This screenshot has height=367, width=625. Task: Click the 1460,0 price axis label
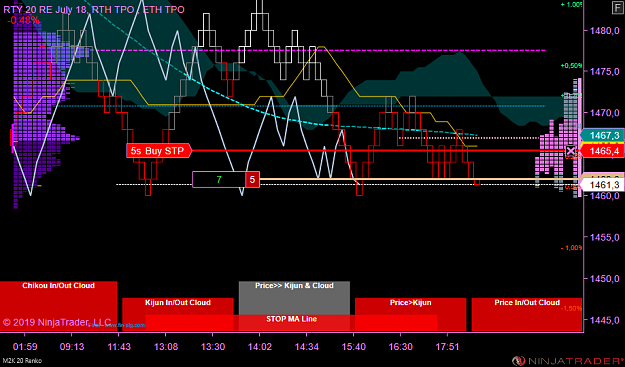tap(604, 196)
